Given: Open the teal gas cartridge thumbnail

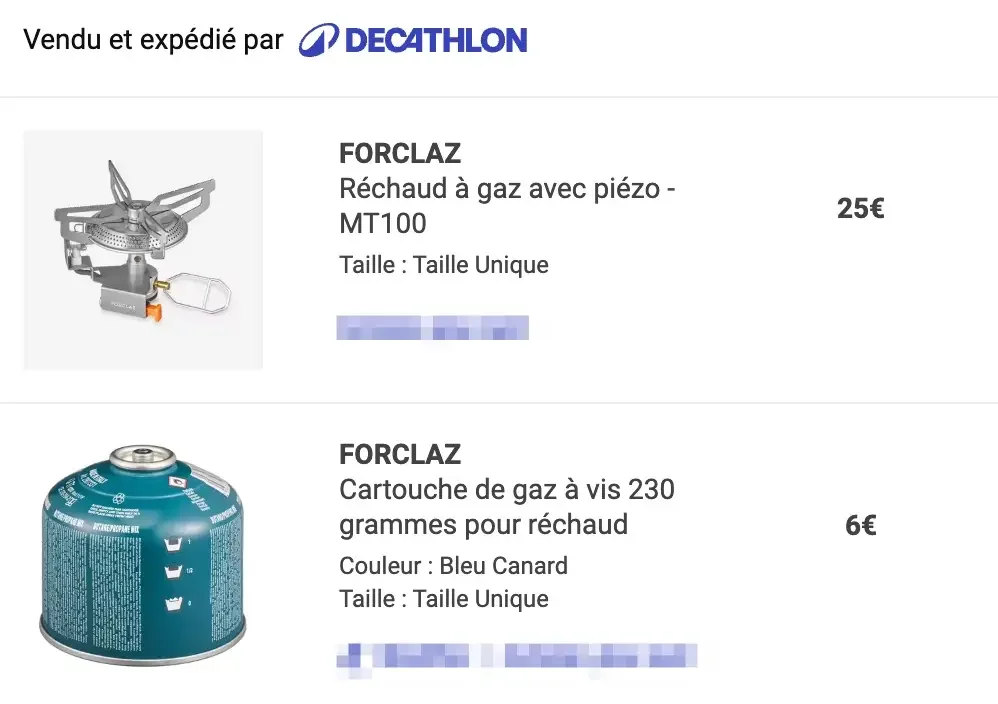Looking at the screenshot, I should click(x=143, y=555).
